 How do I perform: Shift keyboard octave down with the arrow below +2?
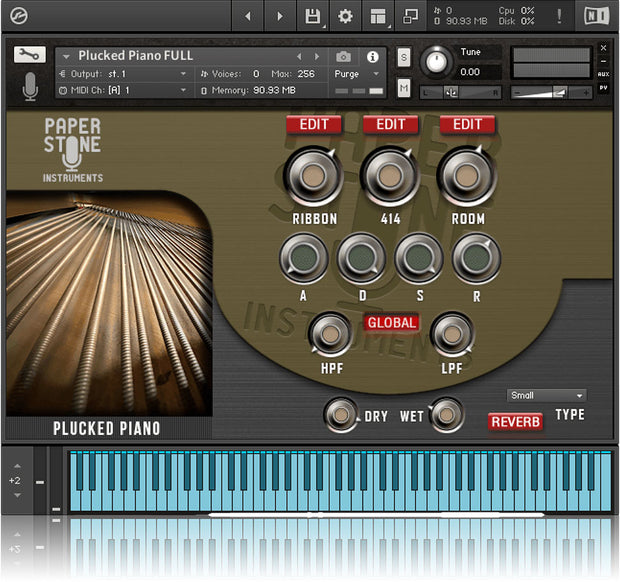pyautogui.click(x=17, y=495)
